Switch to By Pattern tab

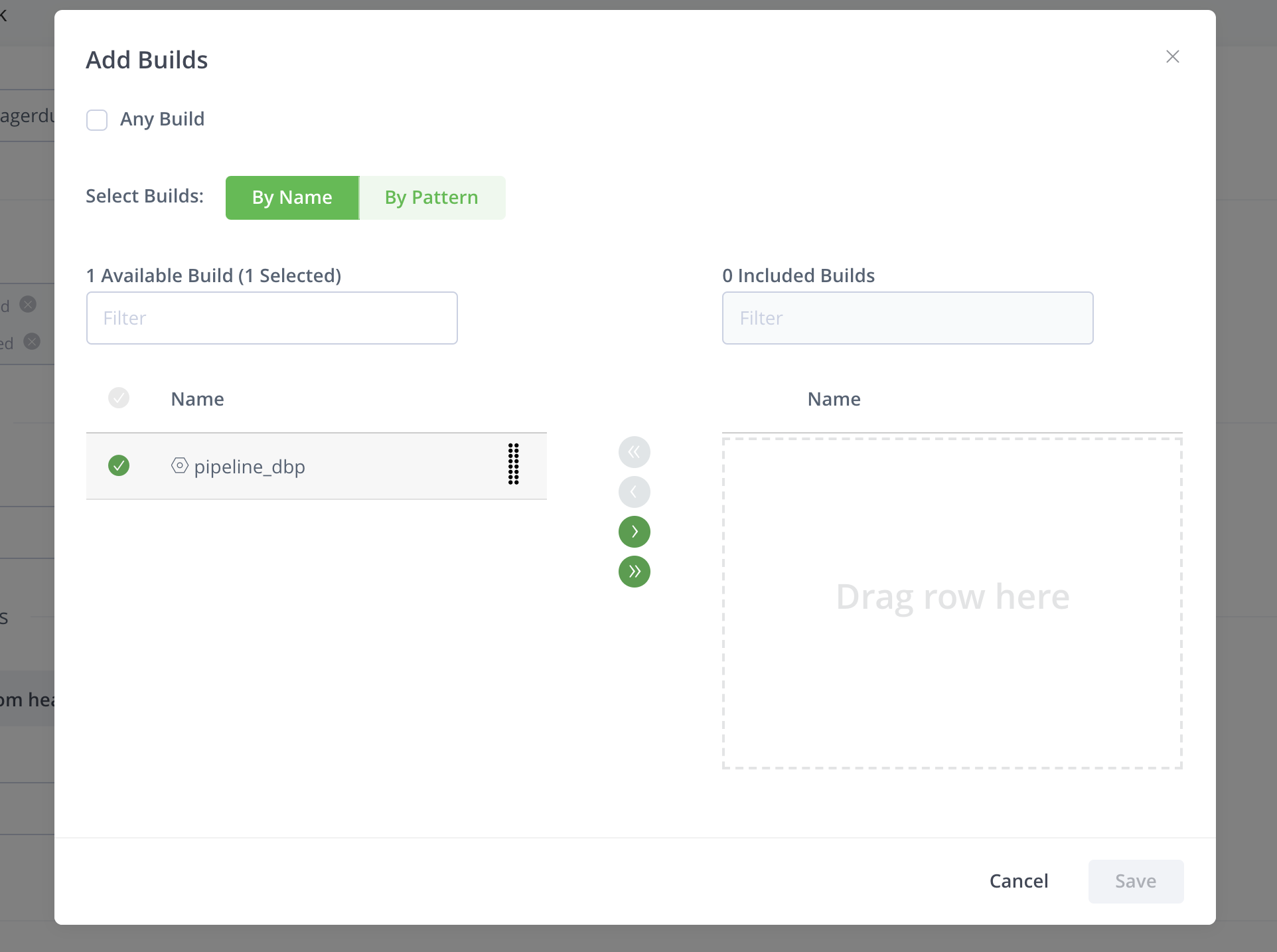pos(431,198)
